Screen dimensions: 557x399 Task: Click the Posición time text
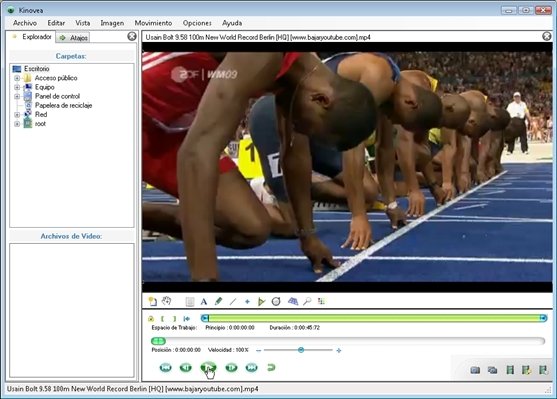click(176, 350)
